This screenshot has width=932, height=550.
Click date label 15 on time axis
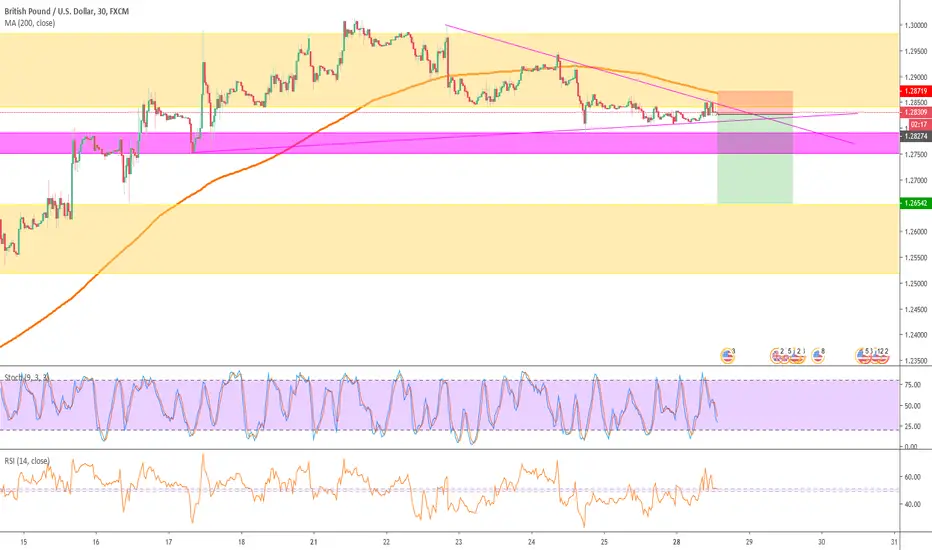(x=24, y=542)
